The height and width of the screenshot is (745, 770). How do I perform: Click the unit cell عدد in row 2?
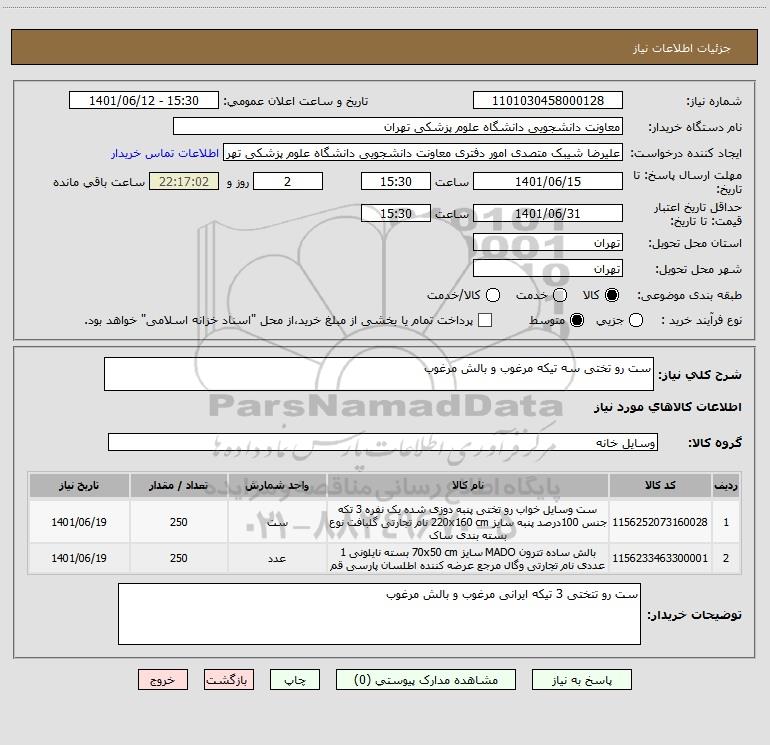pos(277,558)
